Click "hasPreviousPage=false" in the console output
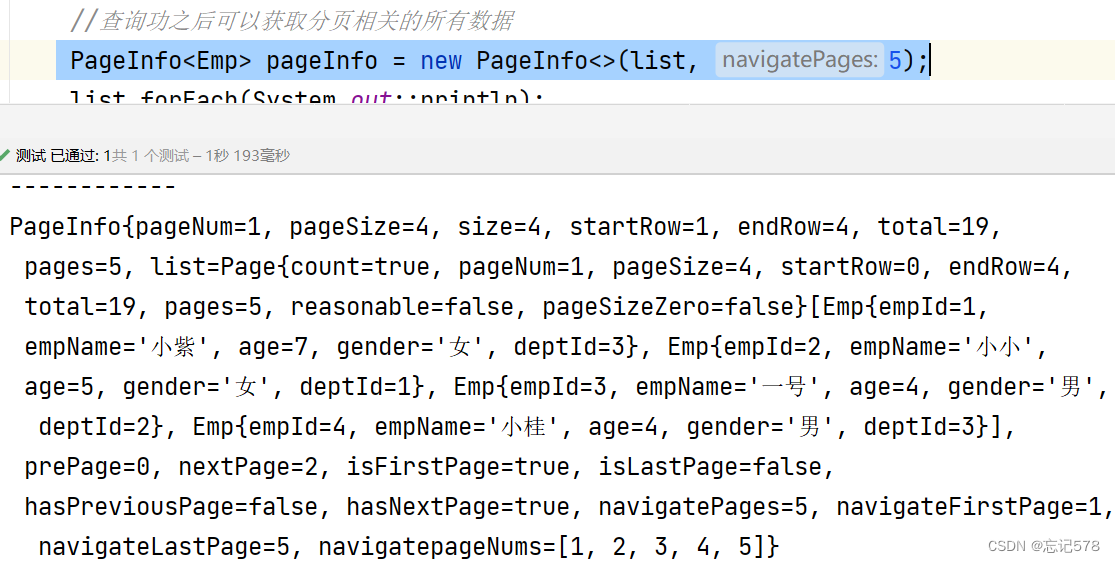Viewport: 1115px width, 562px height. coord(171,507)
